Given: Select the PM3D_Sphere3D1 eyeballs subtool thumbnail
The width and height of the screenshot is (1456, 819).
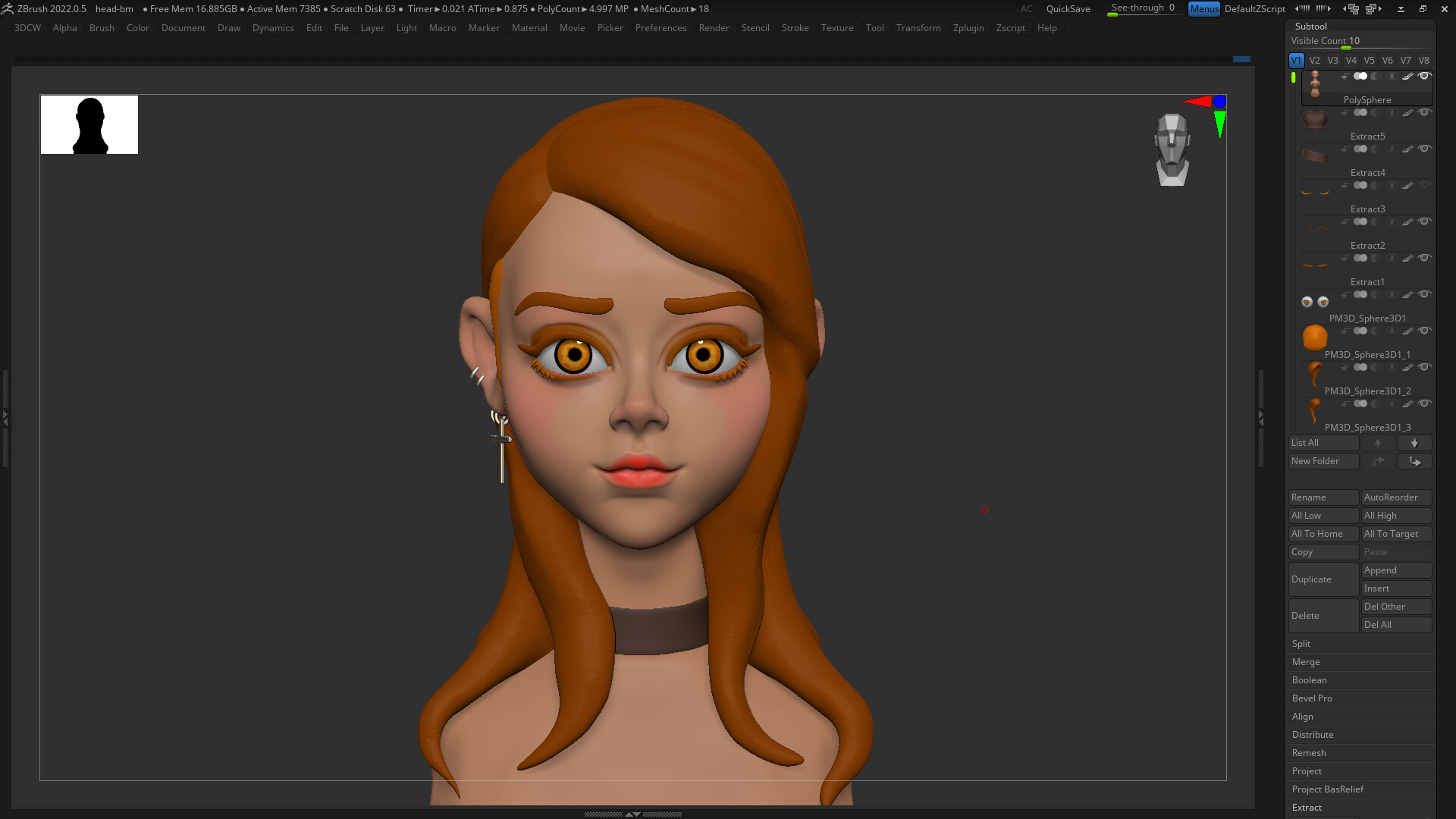Looking at the screenshot, I should coord(1315,301).
